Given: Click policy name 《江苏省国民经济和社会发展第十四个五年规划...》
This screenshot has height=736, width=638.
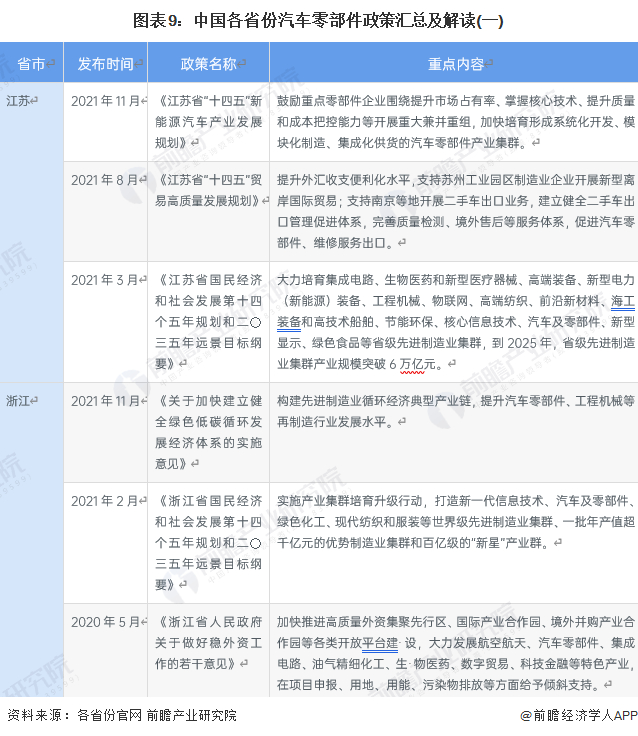Looking at the screenshot, I should click(208, 322).
